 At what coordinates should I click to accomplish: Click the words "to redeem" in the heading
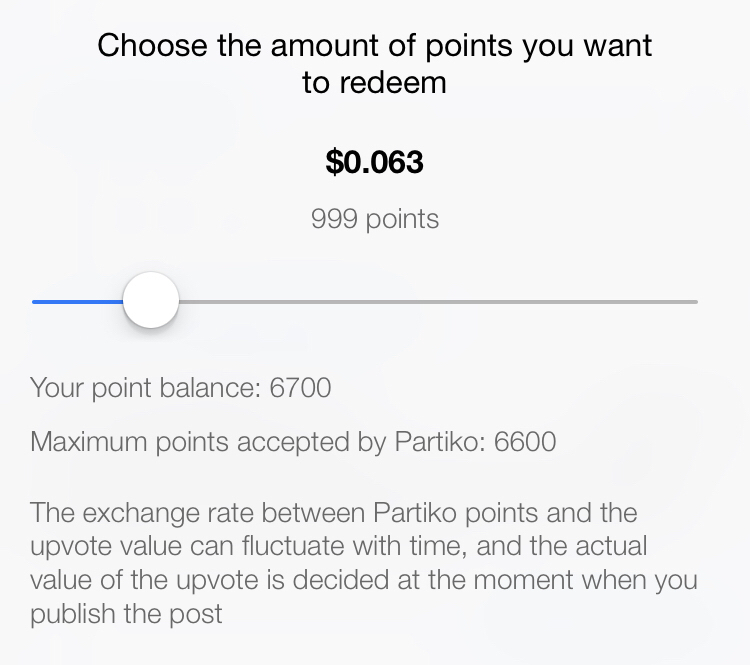(x=375, y=82)
